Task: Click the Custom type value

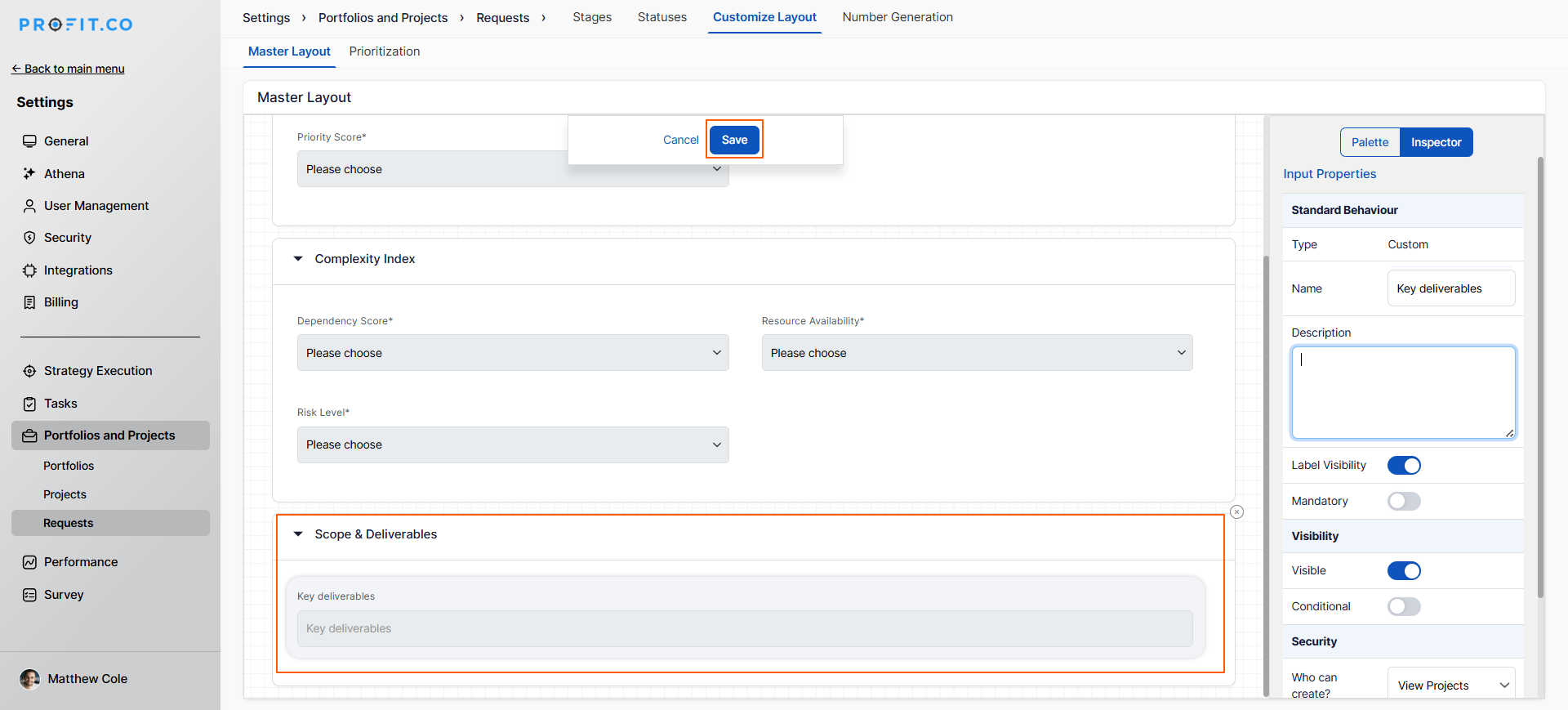Action: click(x=1408, y=244)
